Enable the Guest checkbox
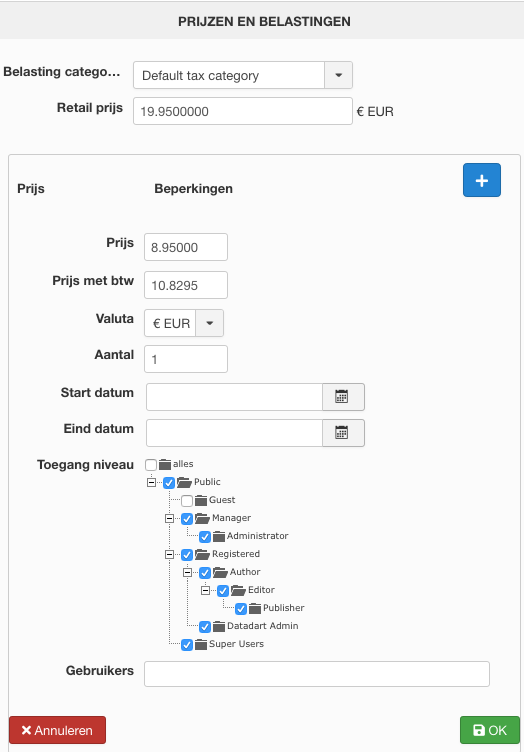This screenshot has width=524, height=752. coord(187,501)
